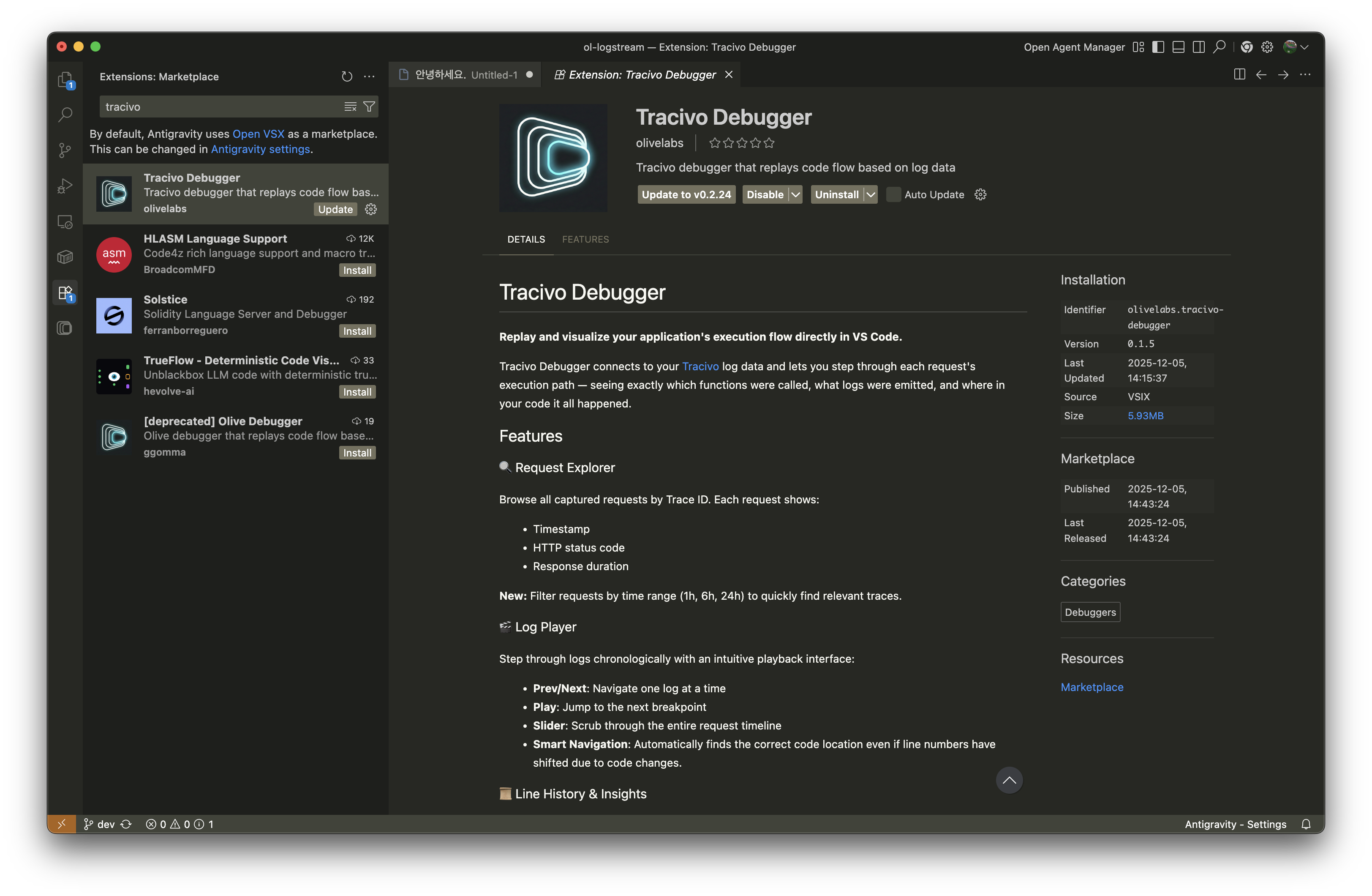Open gear settings for Tracivo Debugger in list
The width and height of the screenshot is (1372, 896).
tap(371, 210)
